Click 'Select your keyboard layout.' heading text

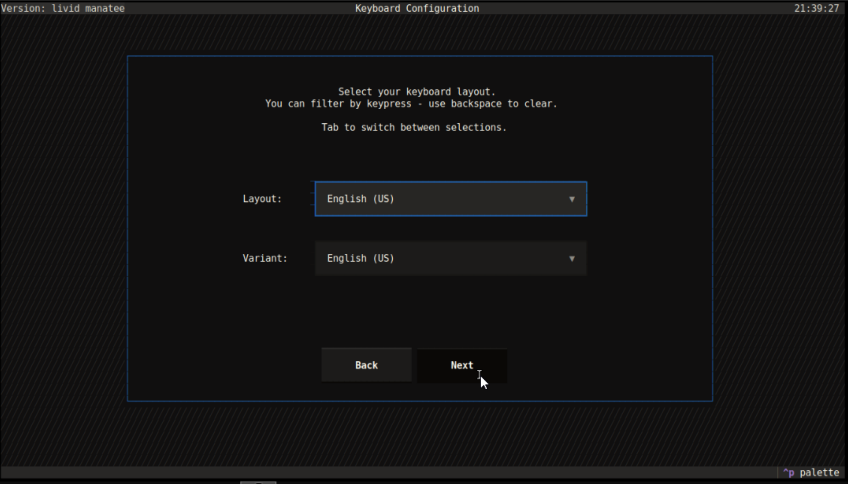(417, 91)
